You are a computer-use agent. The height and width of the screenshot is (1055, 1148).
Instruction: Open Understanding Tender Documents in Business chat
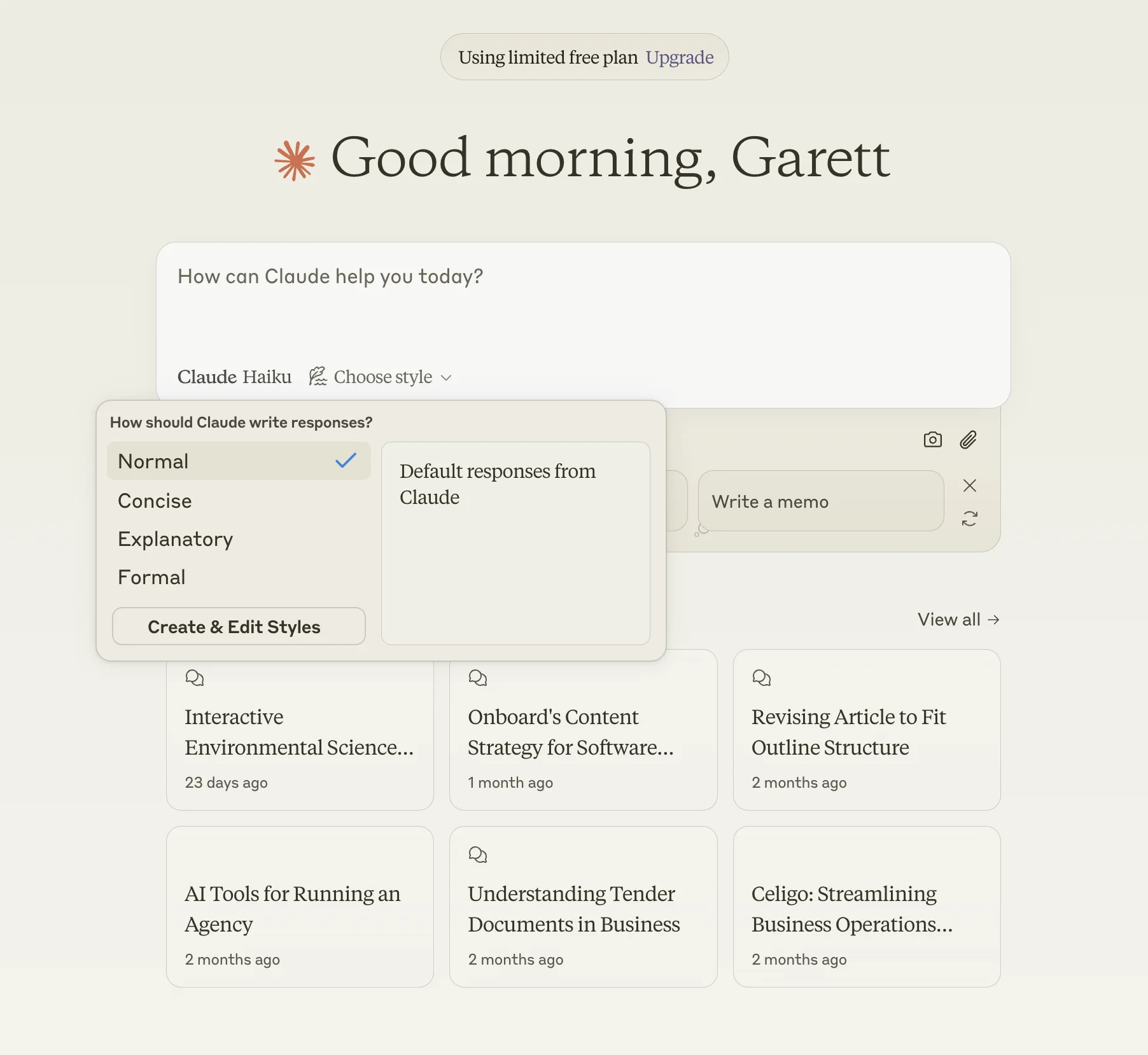(583, 906)
